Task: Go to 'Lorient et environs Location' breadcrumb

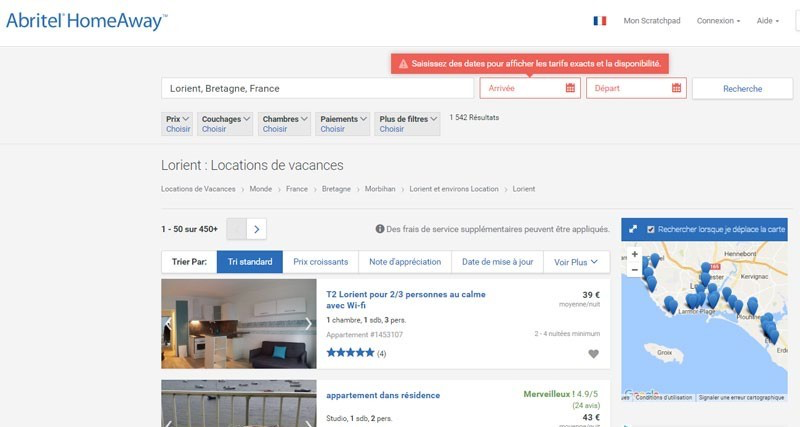Action: (x=454, y=189)
